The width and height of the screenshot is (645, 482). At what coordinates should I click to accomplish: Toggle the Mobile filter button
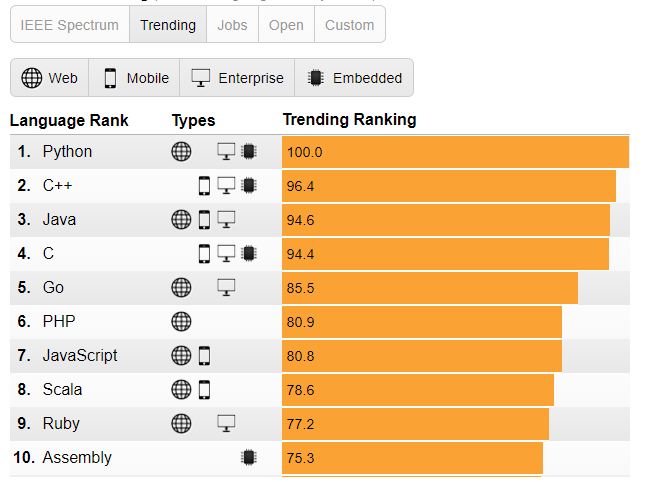(x=134, y=78)
